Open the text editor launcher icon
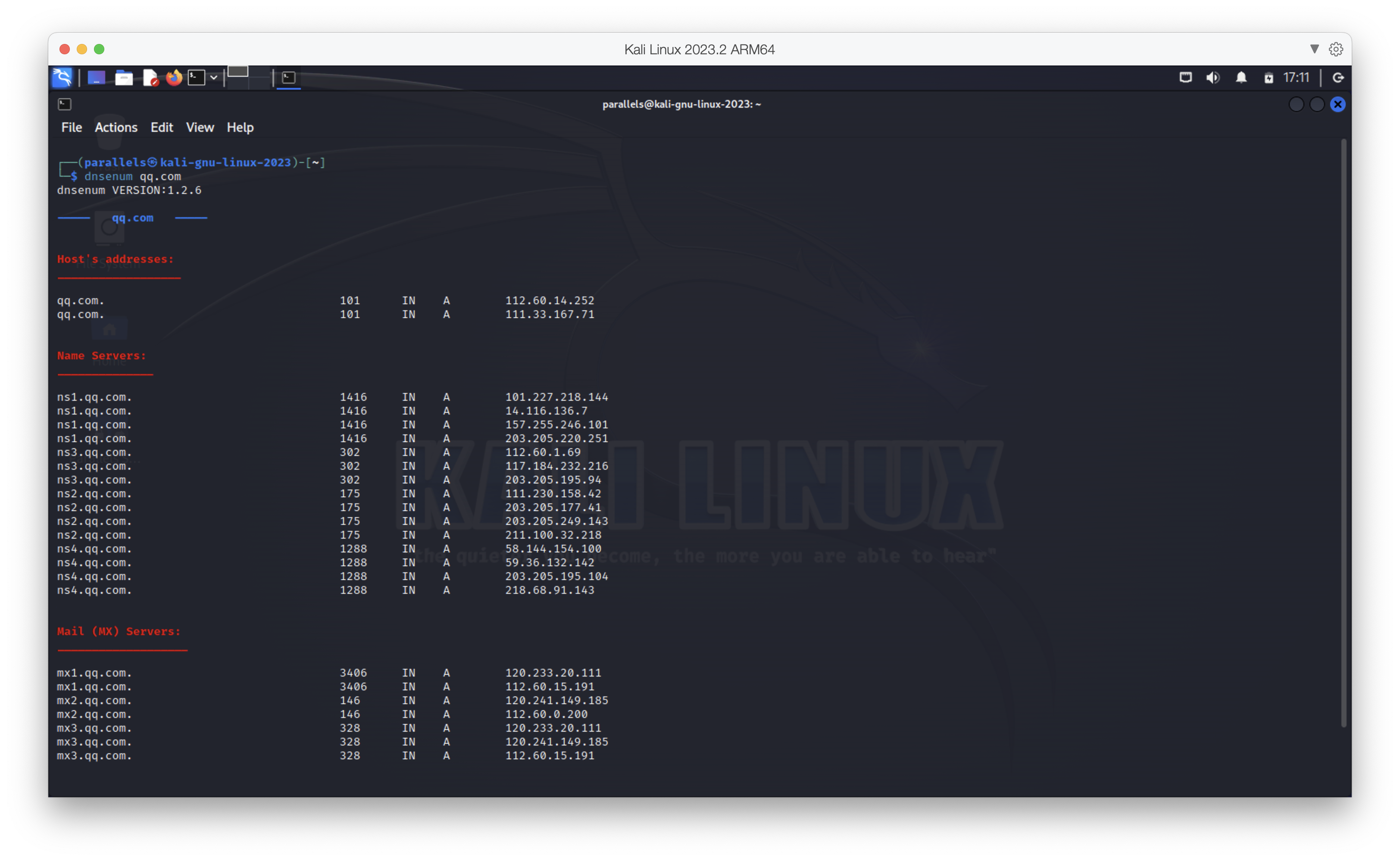1400x861 pixels. 150,78
